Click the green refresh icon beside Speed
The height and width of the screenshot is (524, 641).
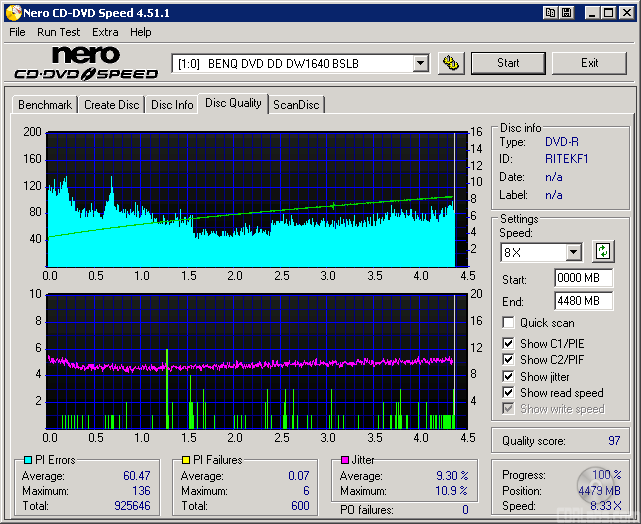pos(603,251)
